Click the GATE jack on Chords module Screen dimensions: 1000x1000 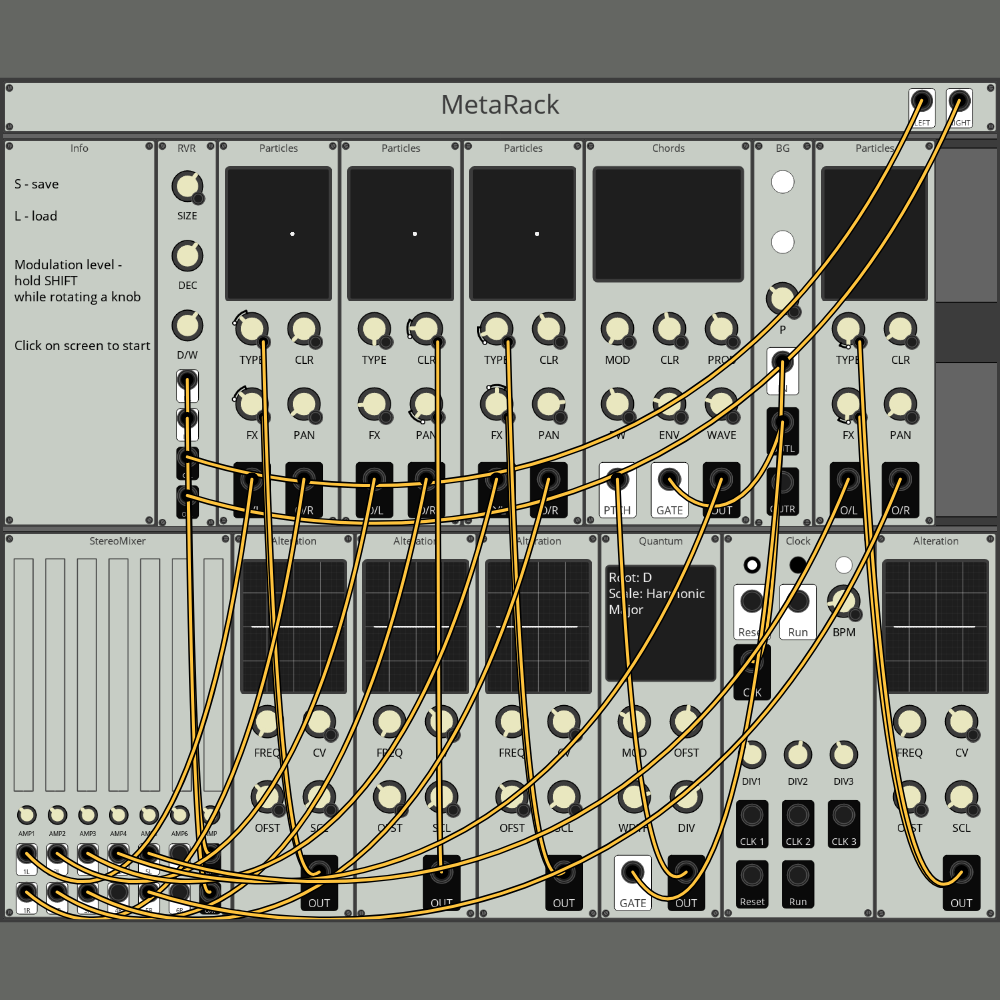click(x=669, y=482)
